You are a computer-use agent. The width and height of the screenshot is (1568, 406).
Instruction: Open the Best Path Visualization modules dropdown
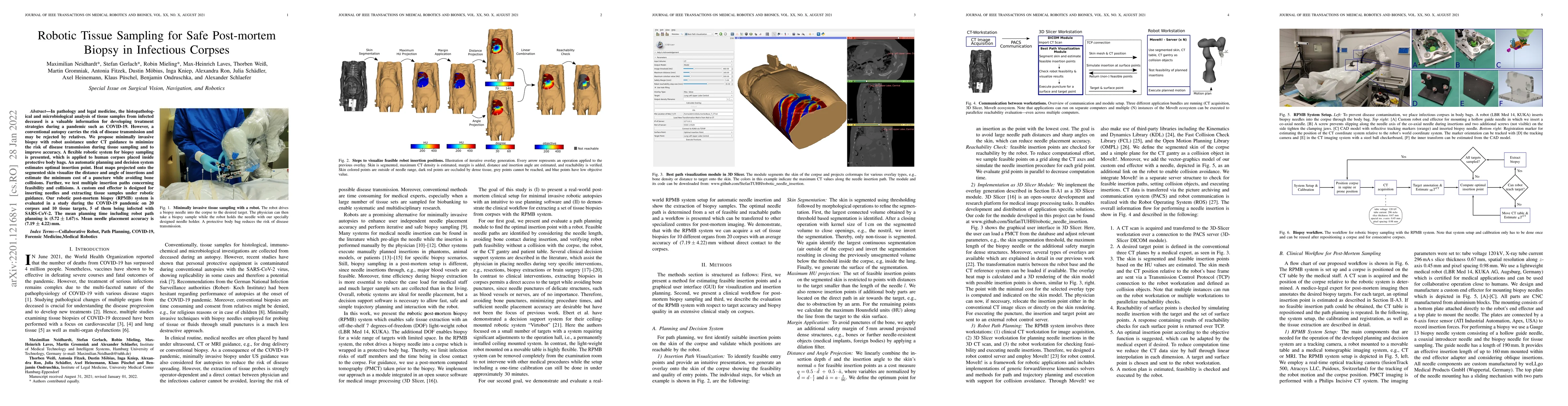point(699,35)
